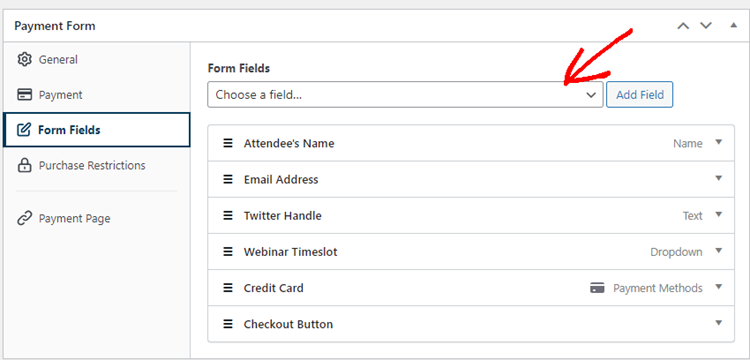The image size is (750, 360).
Task: Expand the Email Address field arrow
Action: click(x=718, y=178)
